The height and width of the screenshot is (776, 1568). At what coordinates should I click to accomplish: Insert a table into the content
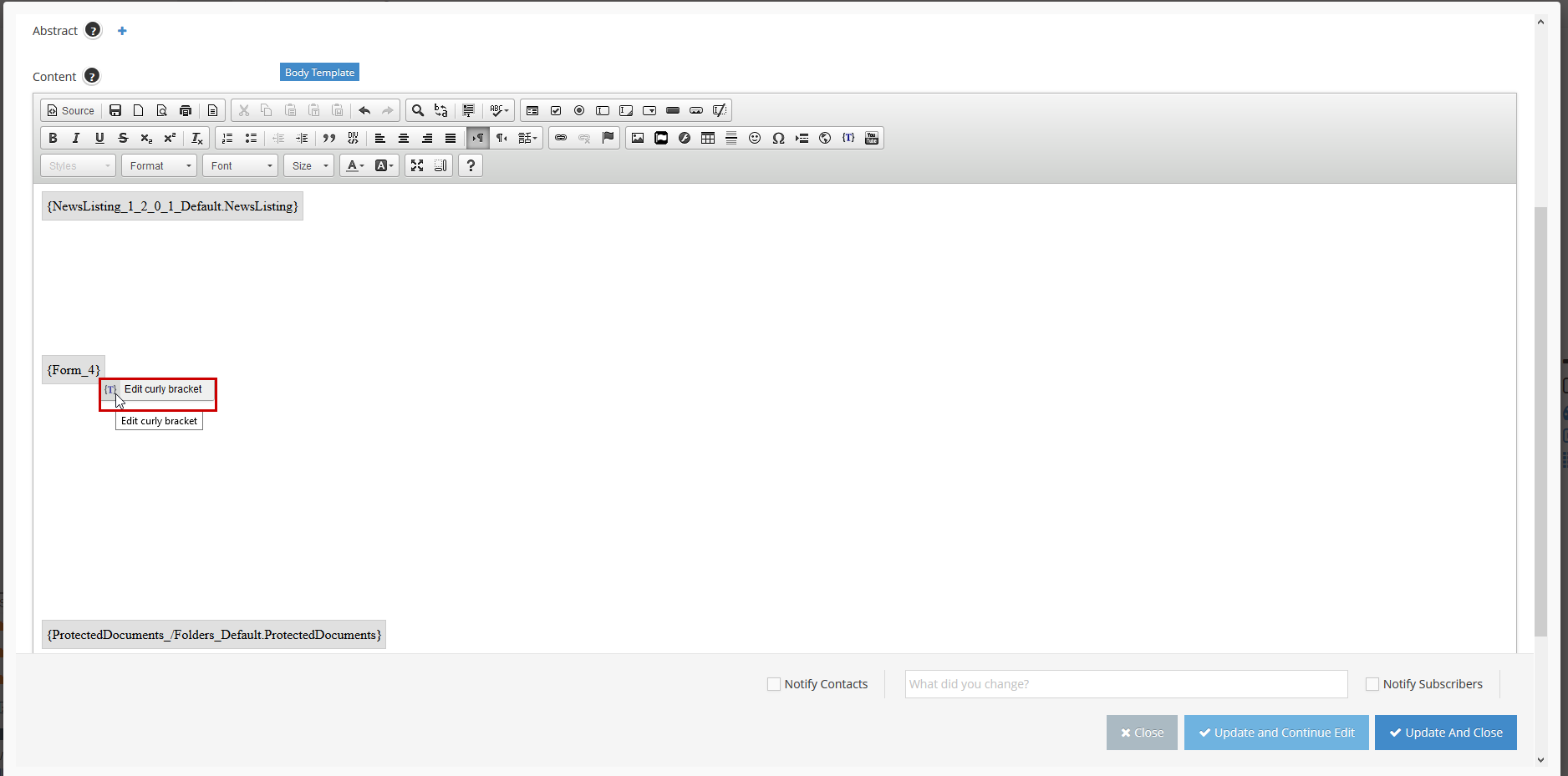(x=708, y=138)
